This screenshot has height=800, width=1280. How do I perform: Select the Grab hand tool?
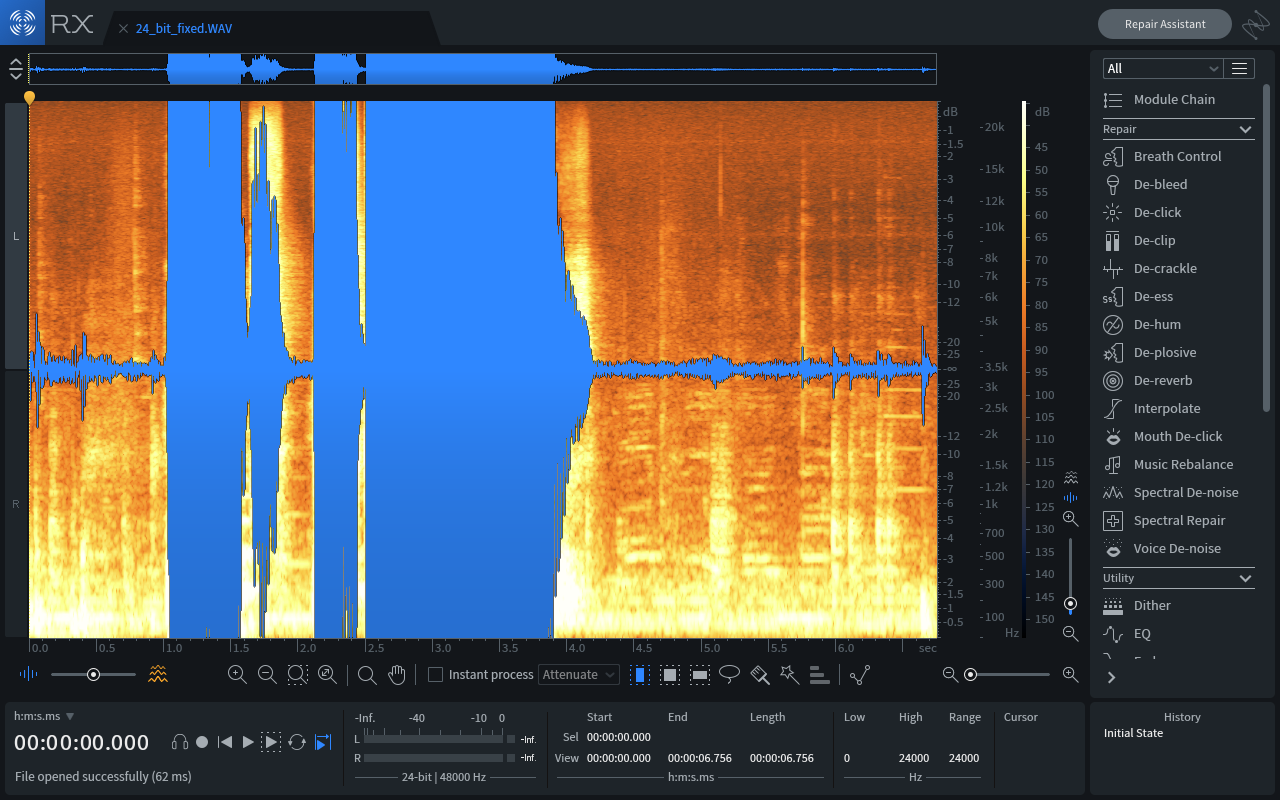(x=397, y=675)
